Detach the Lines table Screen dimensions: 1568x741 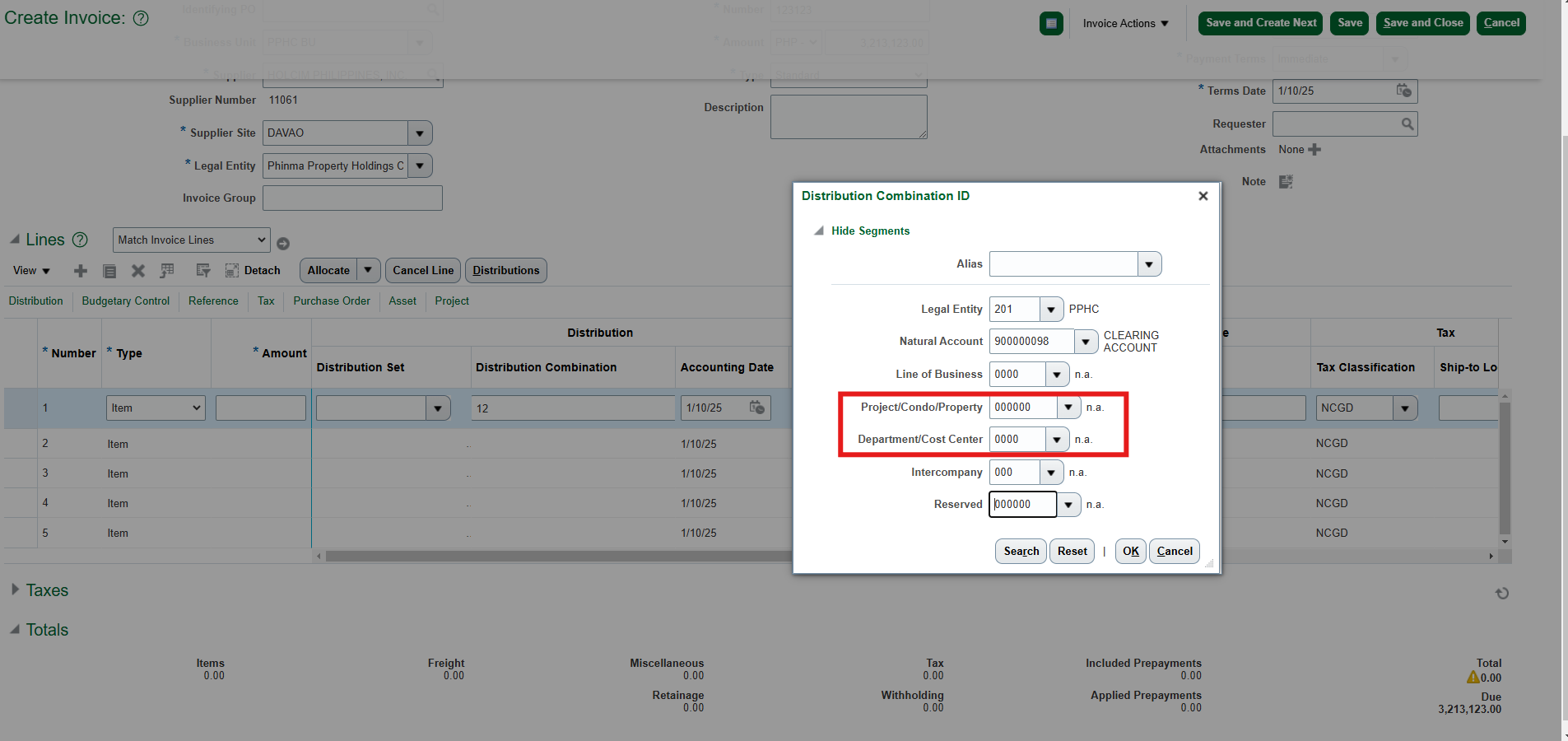[x=253, y=271]
